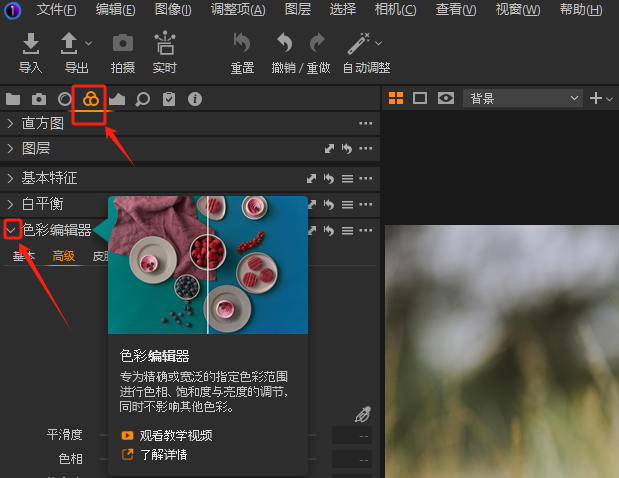The width and height of the screenshot is (619, 478).
Task: Open the 基本特征 three-dot menu
Action: coord(366,178)
